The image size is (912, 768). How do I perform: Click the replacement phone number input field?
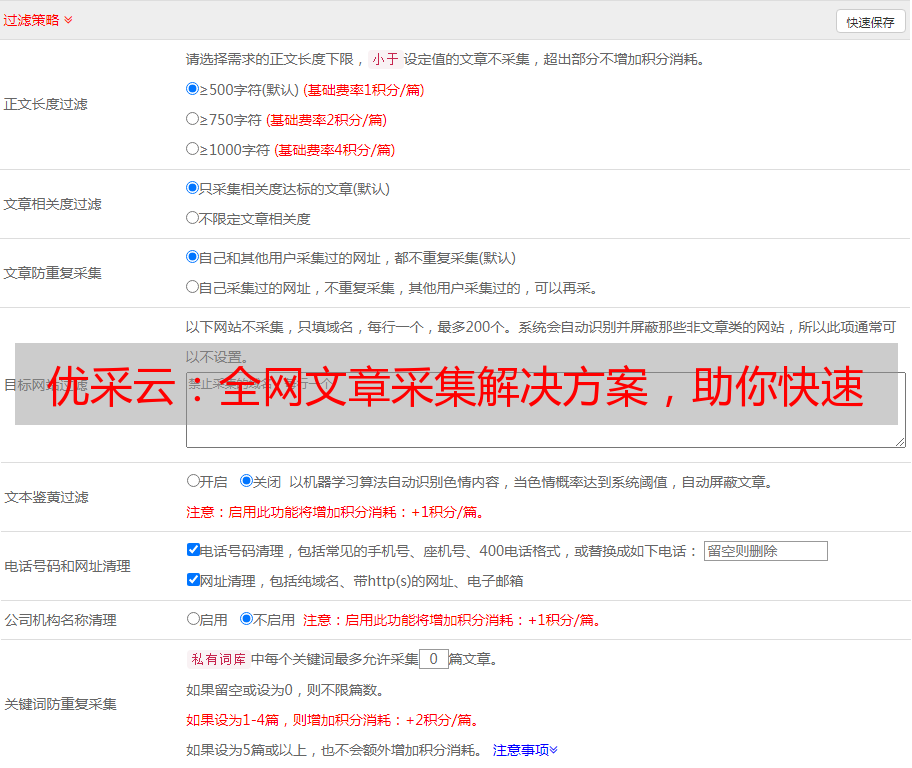click(x=765, y=551)
